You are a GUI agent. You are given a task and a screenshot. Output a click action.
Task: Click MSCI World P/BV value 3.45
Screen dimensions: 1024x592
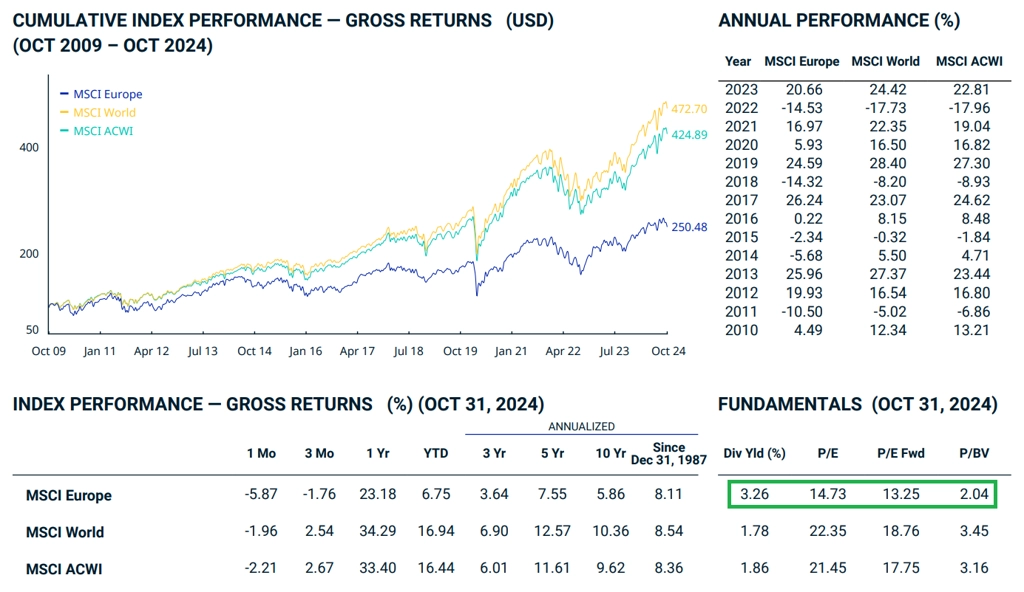[x=974, y=531]
